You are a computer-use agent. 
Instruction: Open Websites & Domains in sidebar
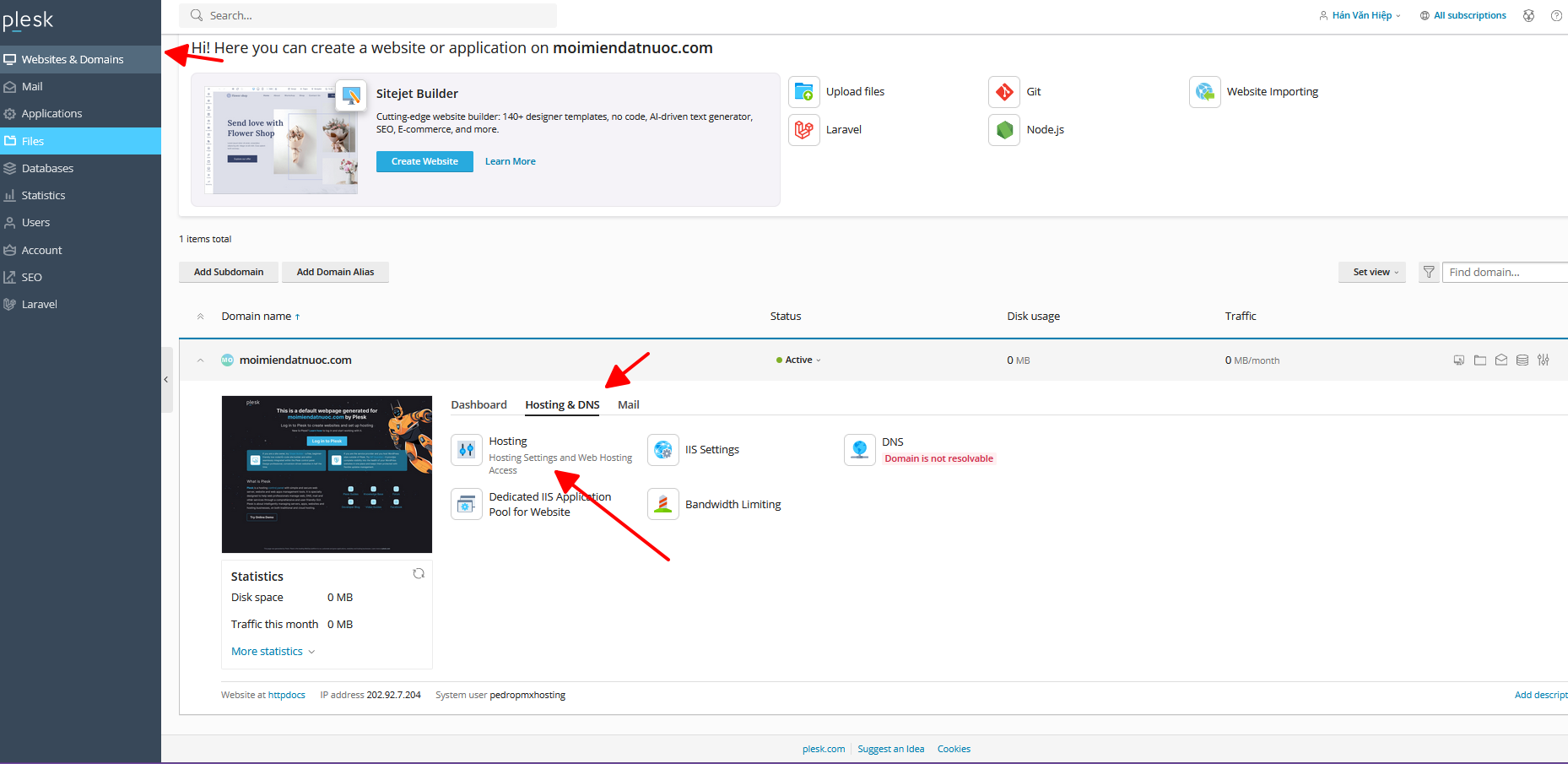coord(80,59)
